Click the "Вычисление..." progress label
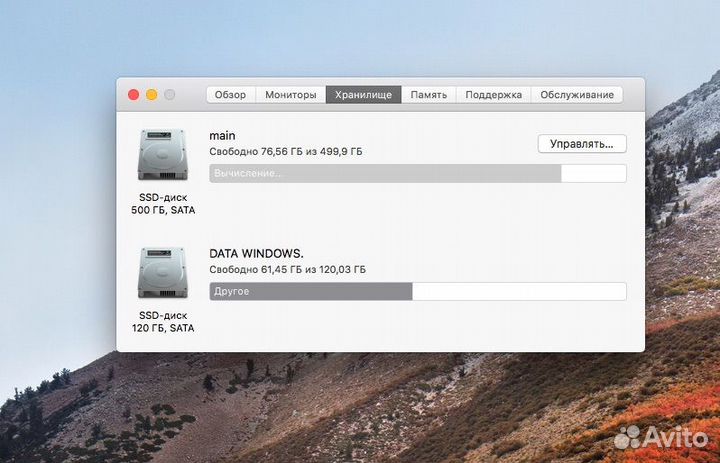 coord(248,174)
